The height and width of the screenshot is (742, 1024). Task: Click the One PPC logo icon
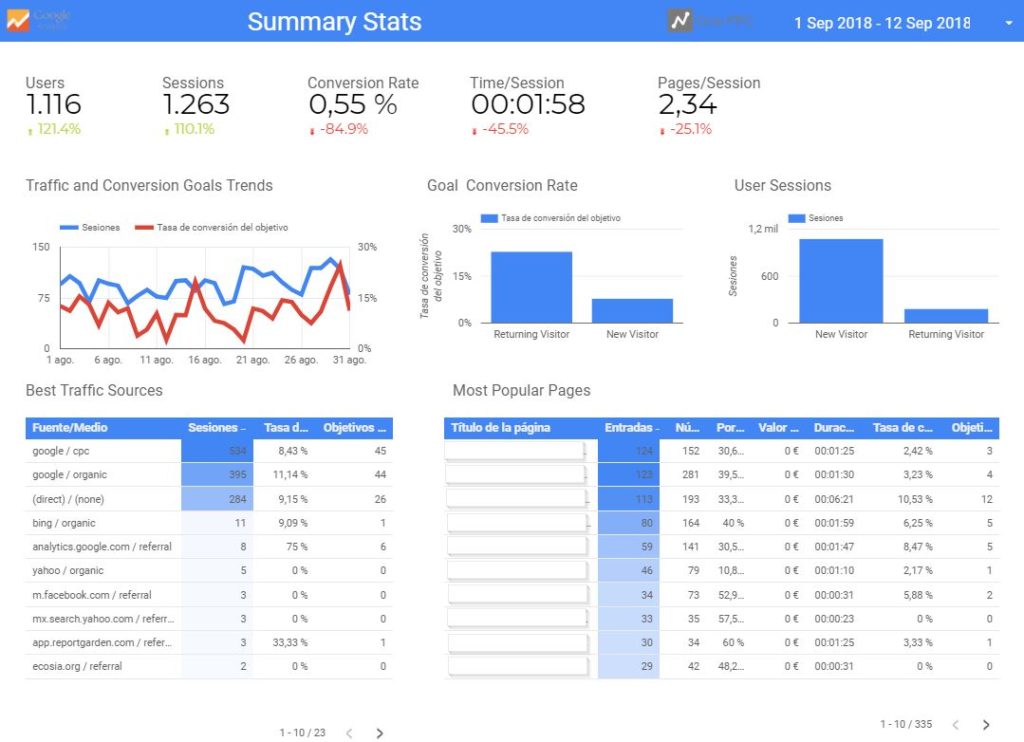[x=680, y=21]
